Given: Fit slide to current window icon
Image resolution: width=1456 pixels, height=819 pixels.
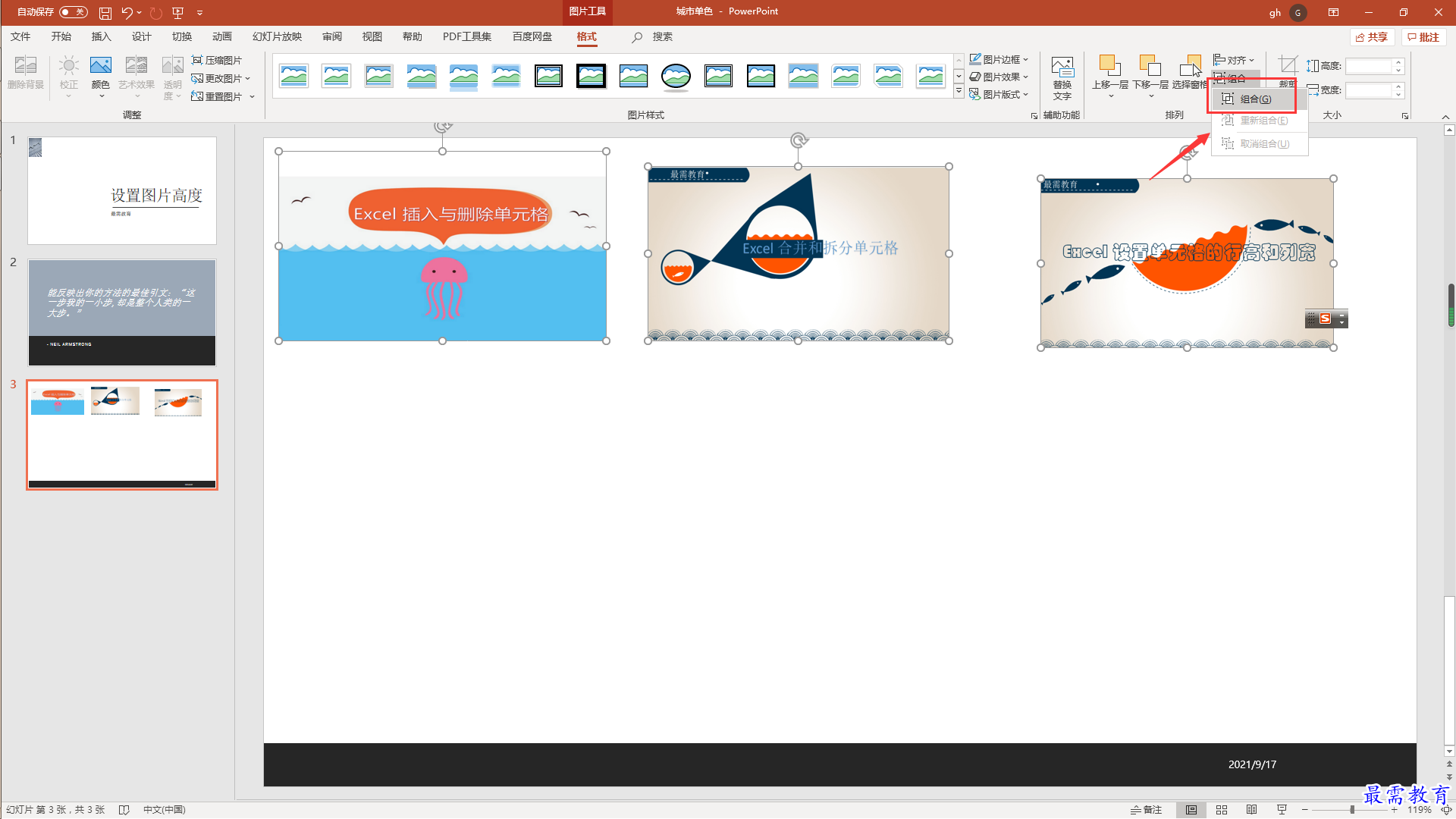Looking at the screenshot, I should pos(1447,810).
